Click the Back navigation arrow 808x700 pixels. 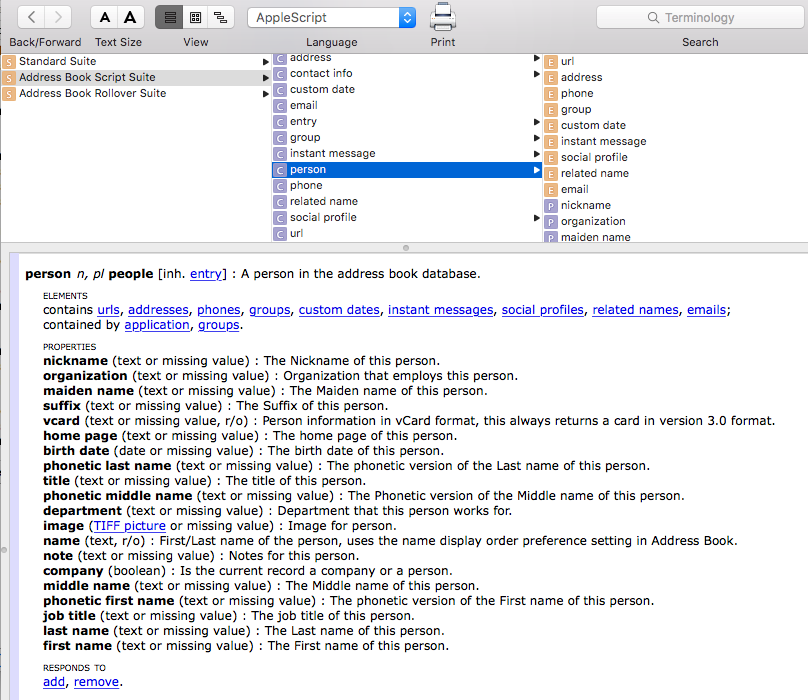coord(32,17)
